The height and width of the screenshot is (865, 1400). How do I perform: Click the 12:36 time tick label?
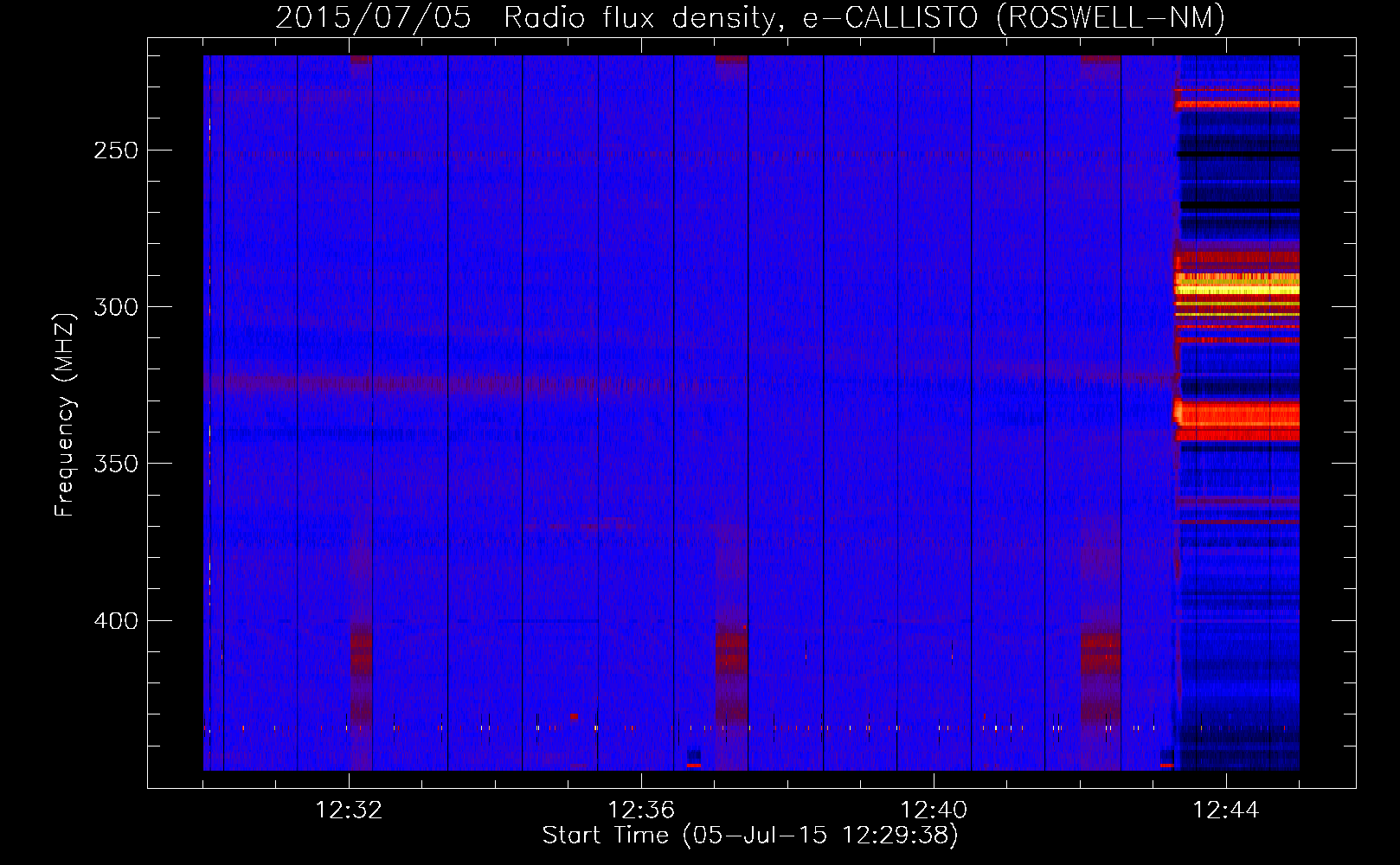[641, 810]
